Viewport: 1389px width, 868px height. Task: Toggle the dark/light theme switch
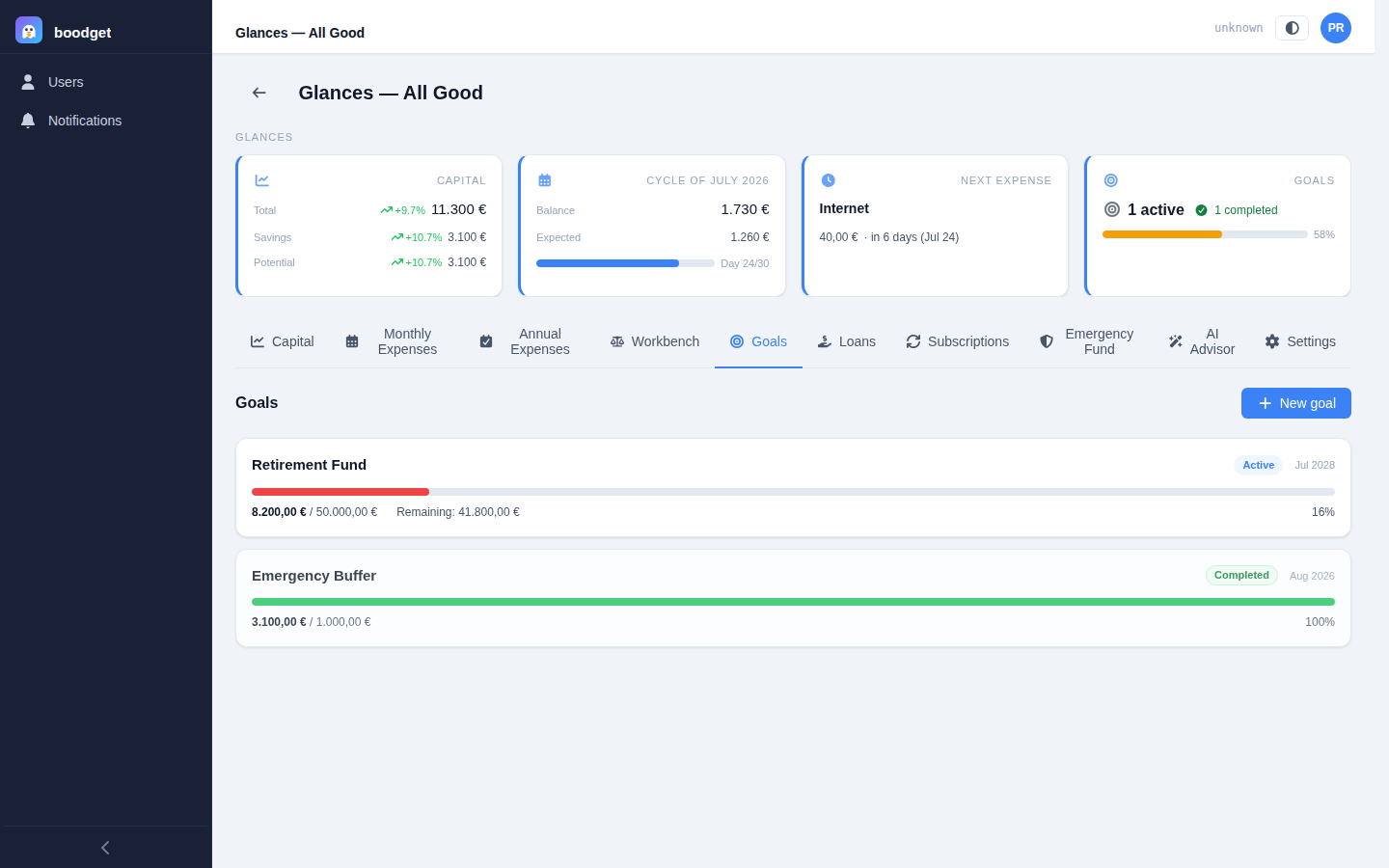click(1292, 28)
